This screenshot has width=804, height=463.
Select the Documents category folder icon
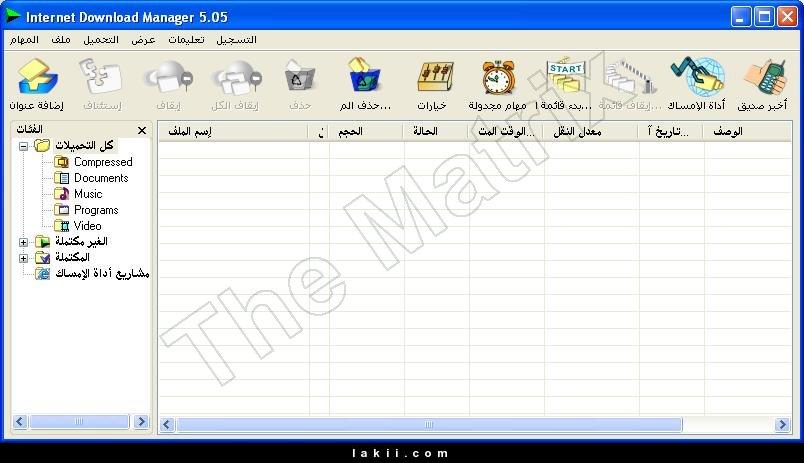click(62, 178)
